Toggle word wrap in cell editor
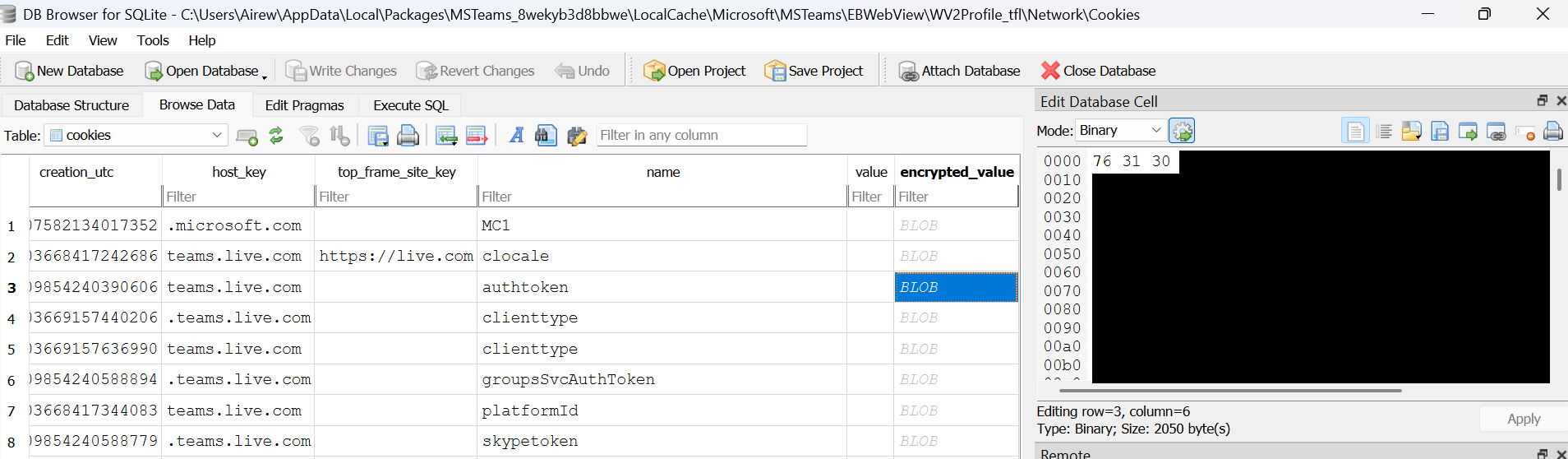The image size is (1568, 459). click(x=1384, y=131)
